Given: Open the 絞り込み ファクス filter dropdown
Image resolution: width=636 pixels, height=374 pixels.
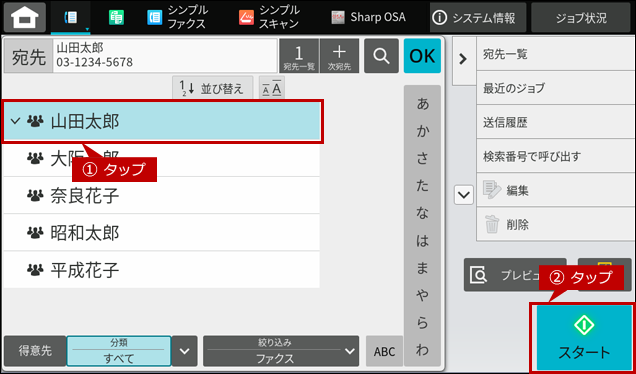Looking at the screenshot, I should [x=281, y=351].
